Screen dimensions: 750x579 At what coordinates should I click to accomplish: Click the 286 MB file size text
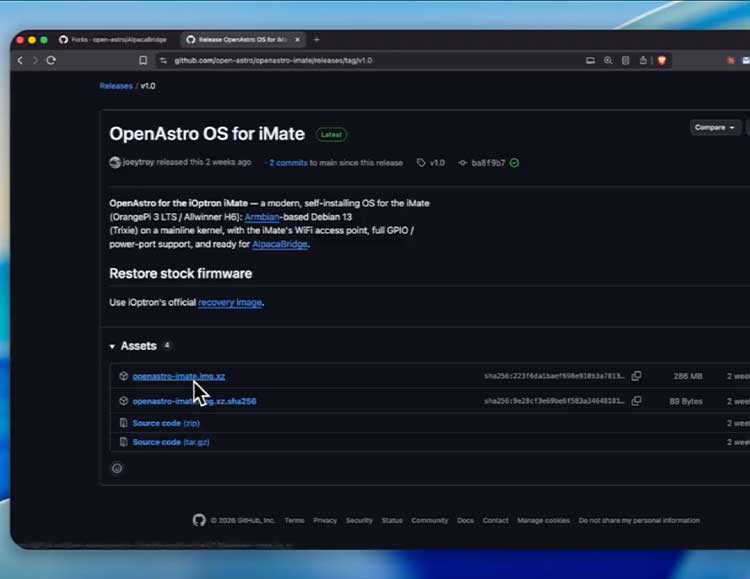(x=688, y=376)
